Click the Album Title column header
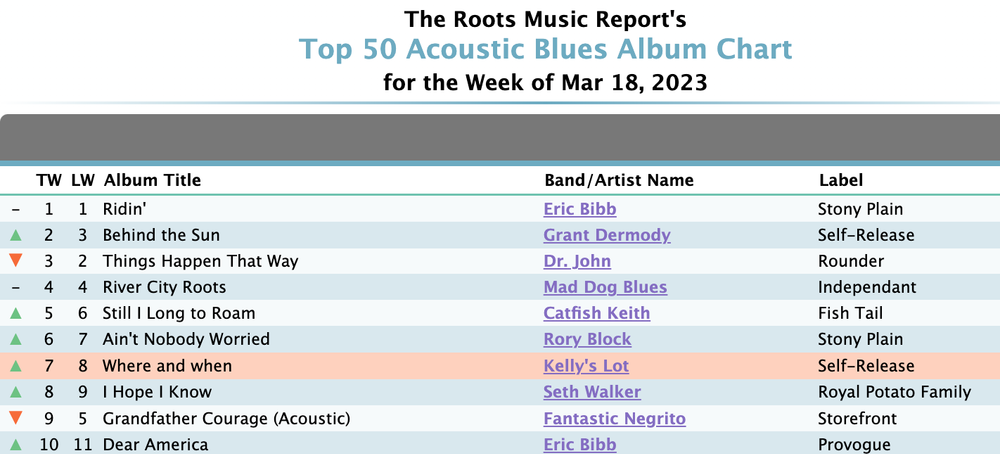 pyautogui.click(x=152, y=180)
